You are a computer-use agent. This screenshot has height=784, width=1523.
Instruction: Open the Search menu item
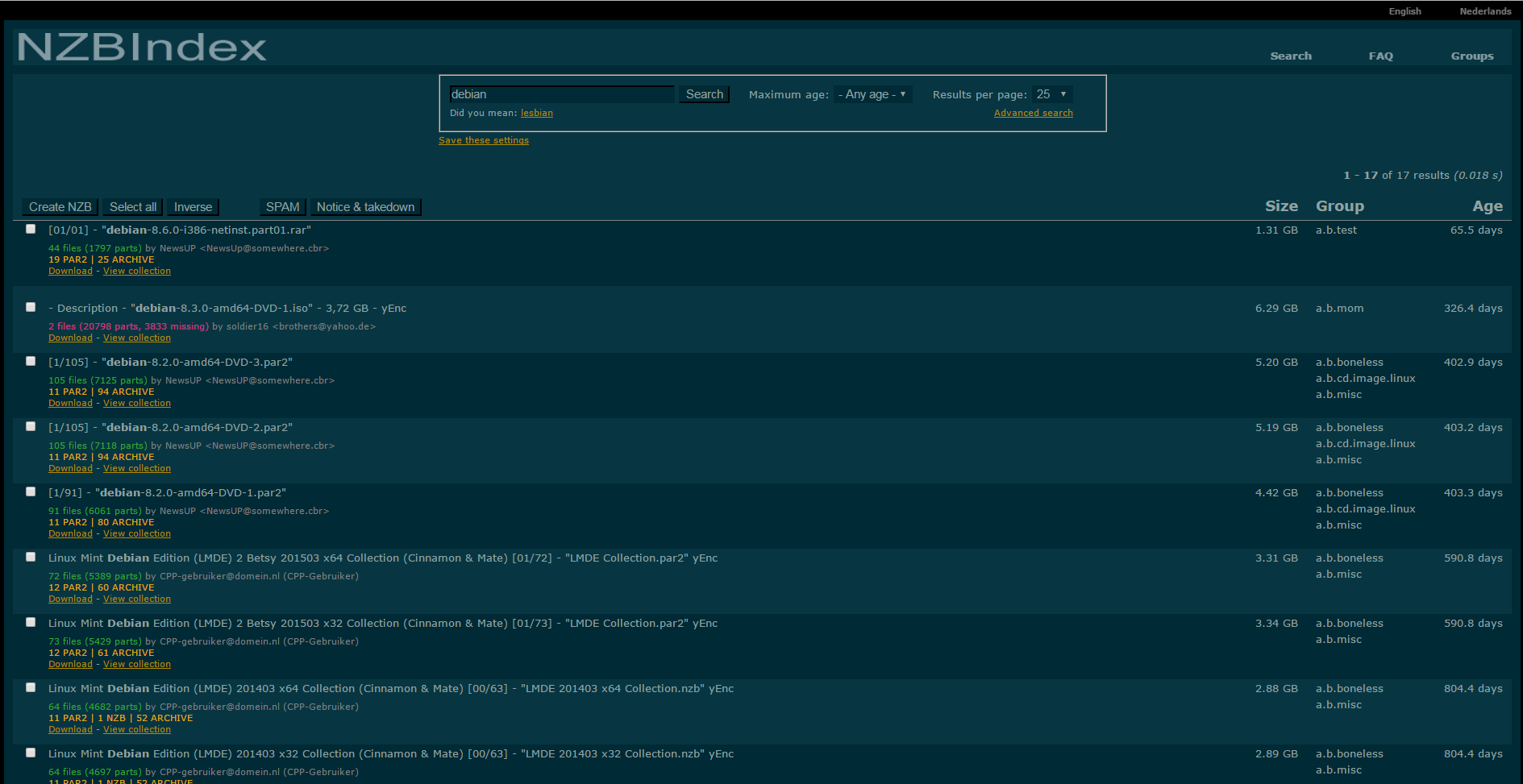[x=1291, y=56]
